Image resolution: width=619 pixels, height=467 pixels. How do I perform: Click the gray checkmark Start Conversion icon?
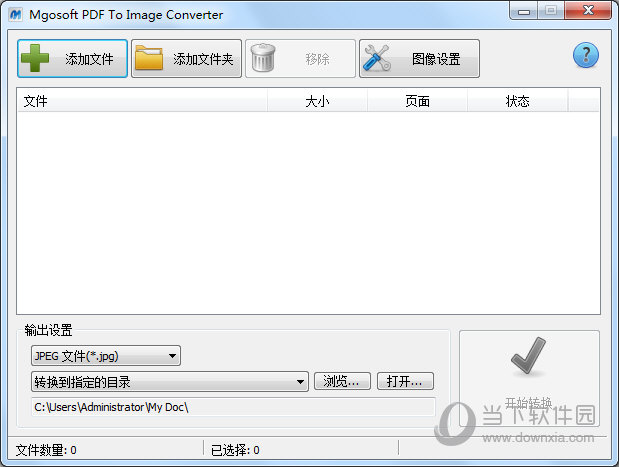tap(528, 356)
